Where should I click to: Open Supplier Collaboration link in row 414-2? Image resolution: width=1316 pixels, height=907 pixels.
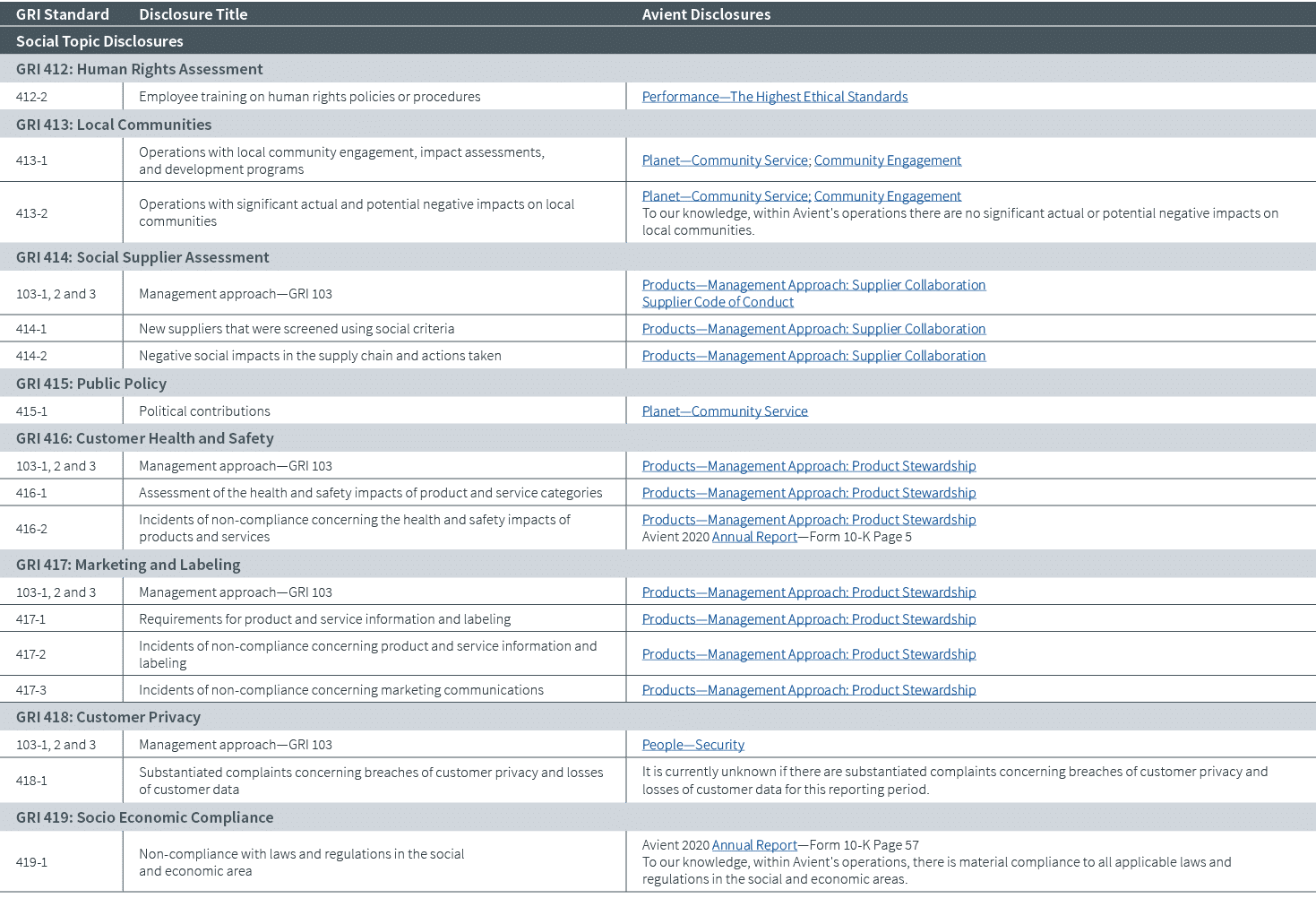coord(813,356)
